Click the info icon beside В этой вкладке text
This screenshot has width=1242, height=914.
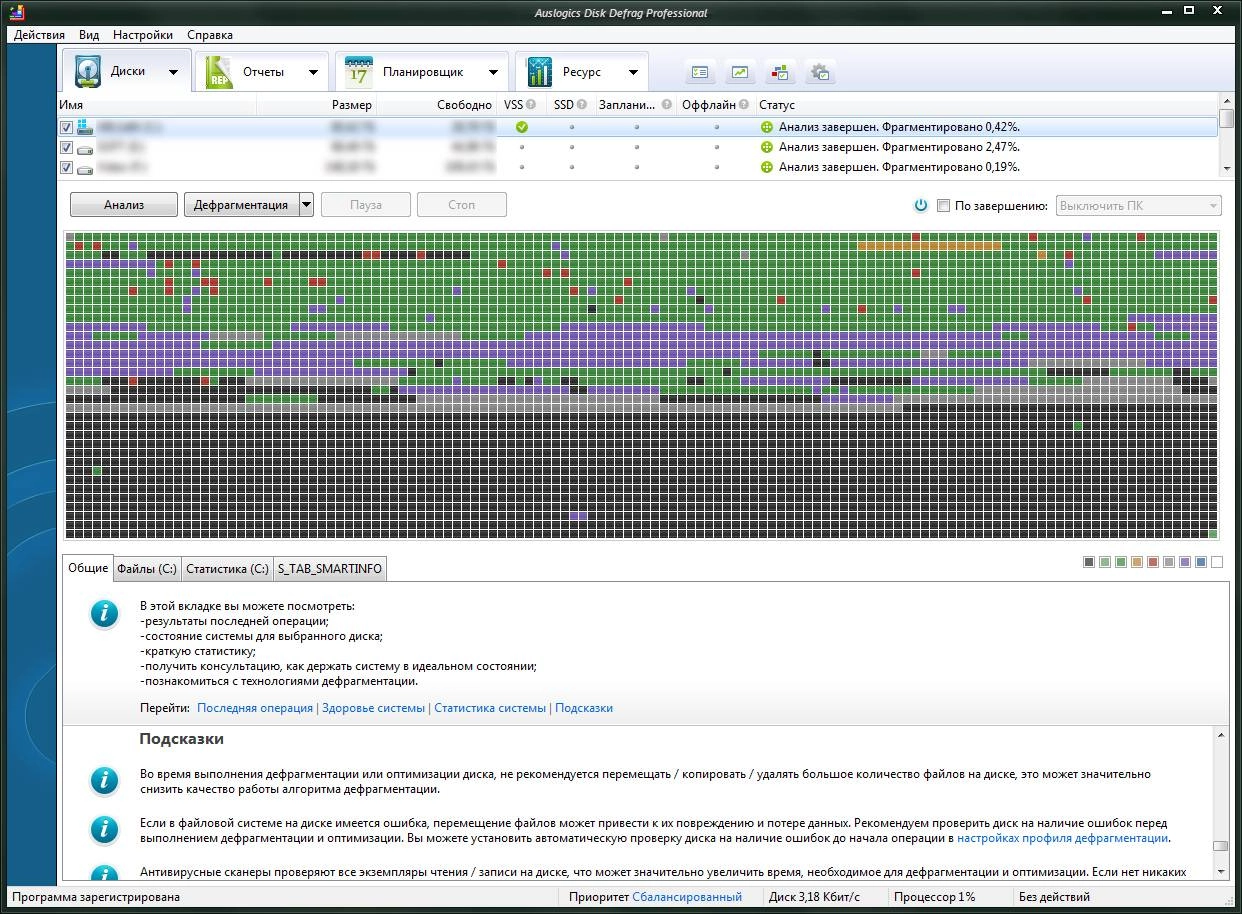click(104, 613)
